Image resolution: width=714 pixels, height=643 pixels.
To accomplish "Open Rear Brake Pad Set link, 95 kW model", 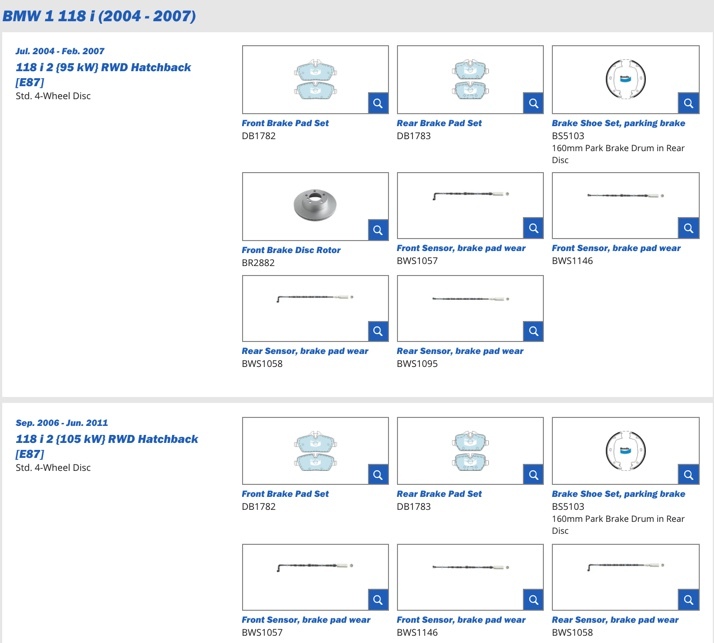I will click(439, 123).
